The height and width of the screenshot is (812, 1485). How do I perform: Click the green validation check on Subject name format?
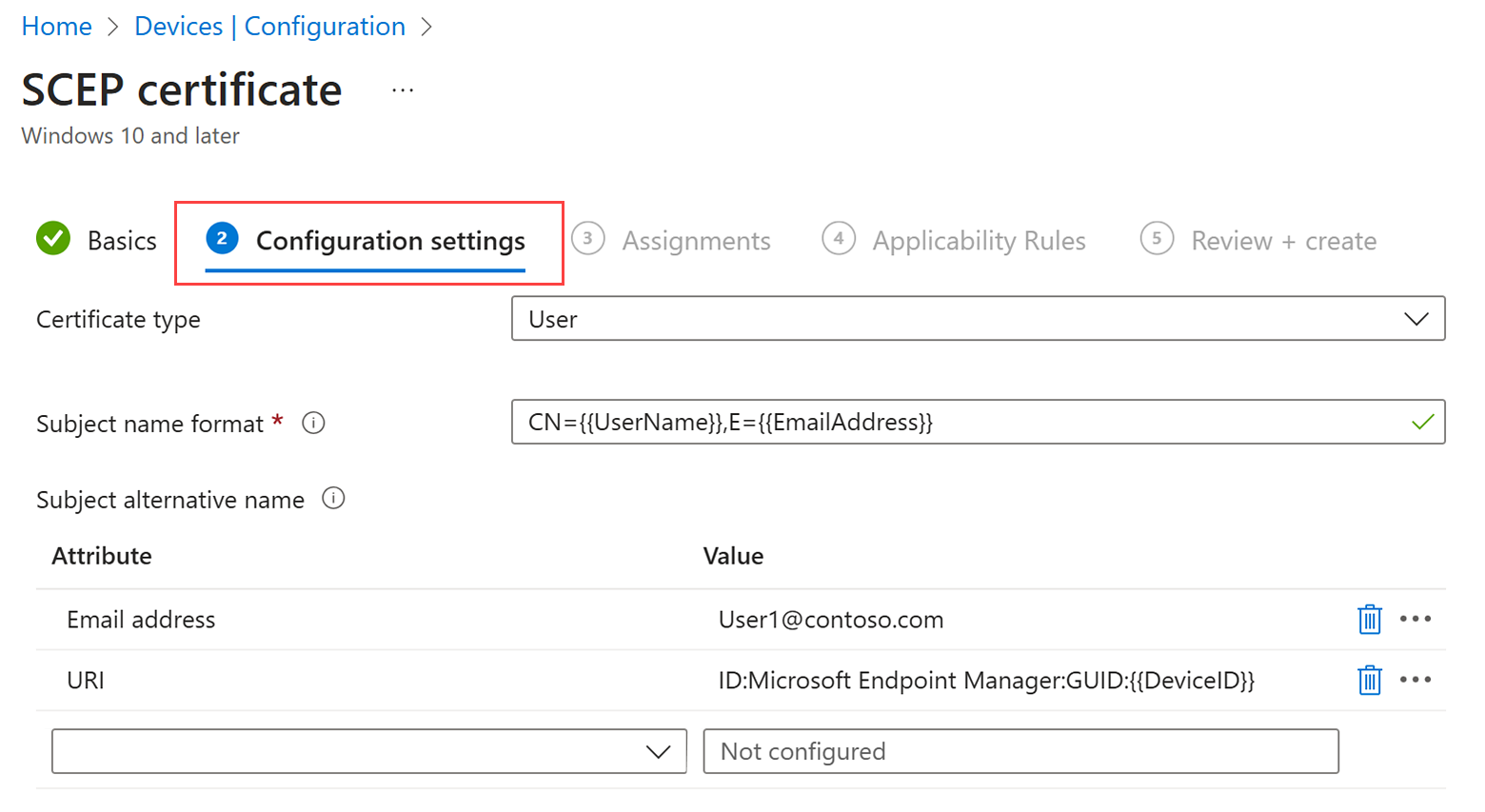1421,420
